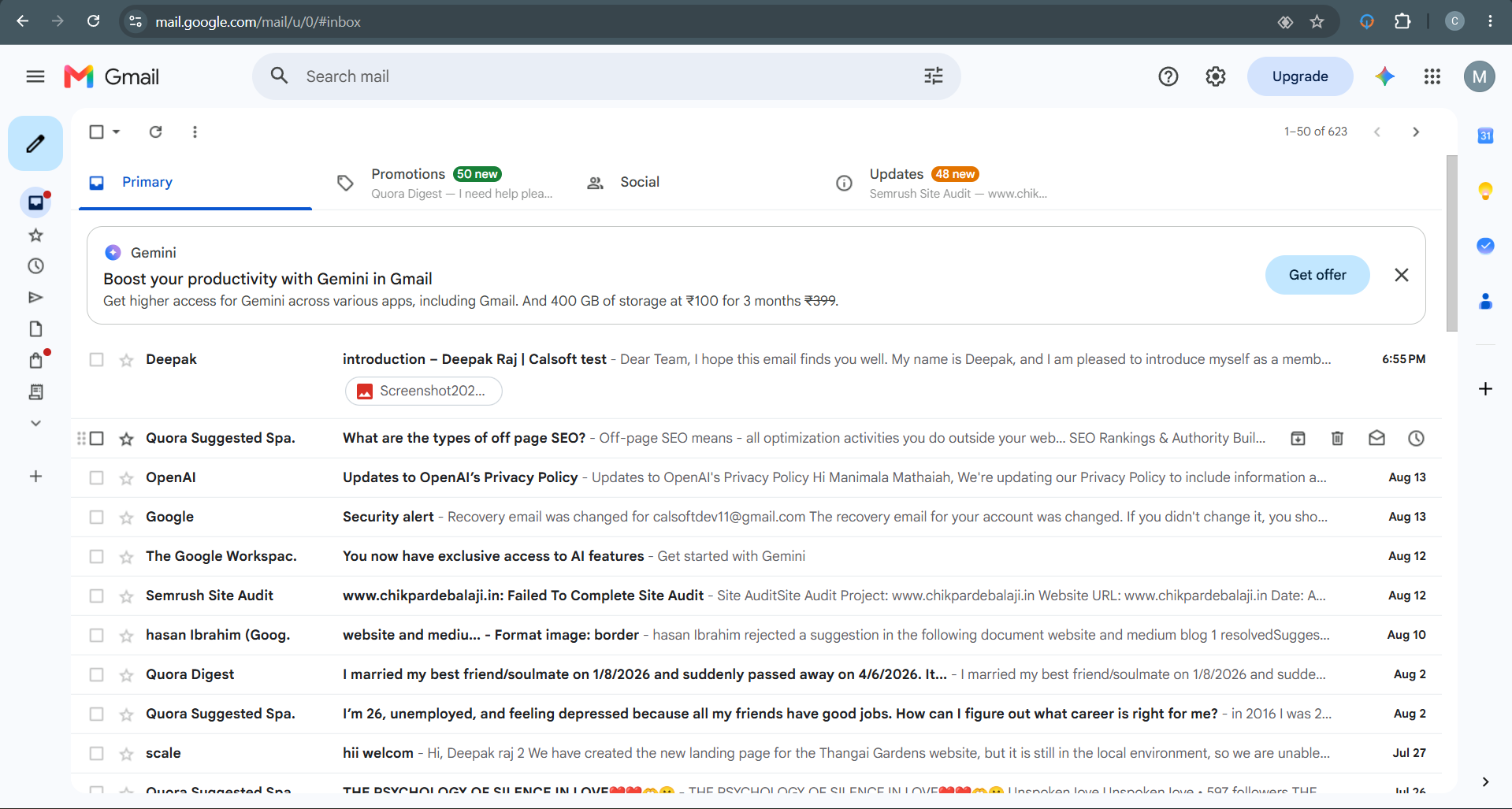1512x809 pixels.
Task: Dismiss the Gemini promotion banner
Action: pos(1402,275)
